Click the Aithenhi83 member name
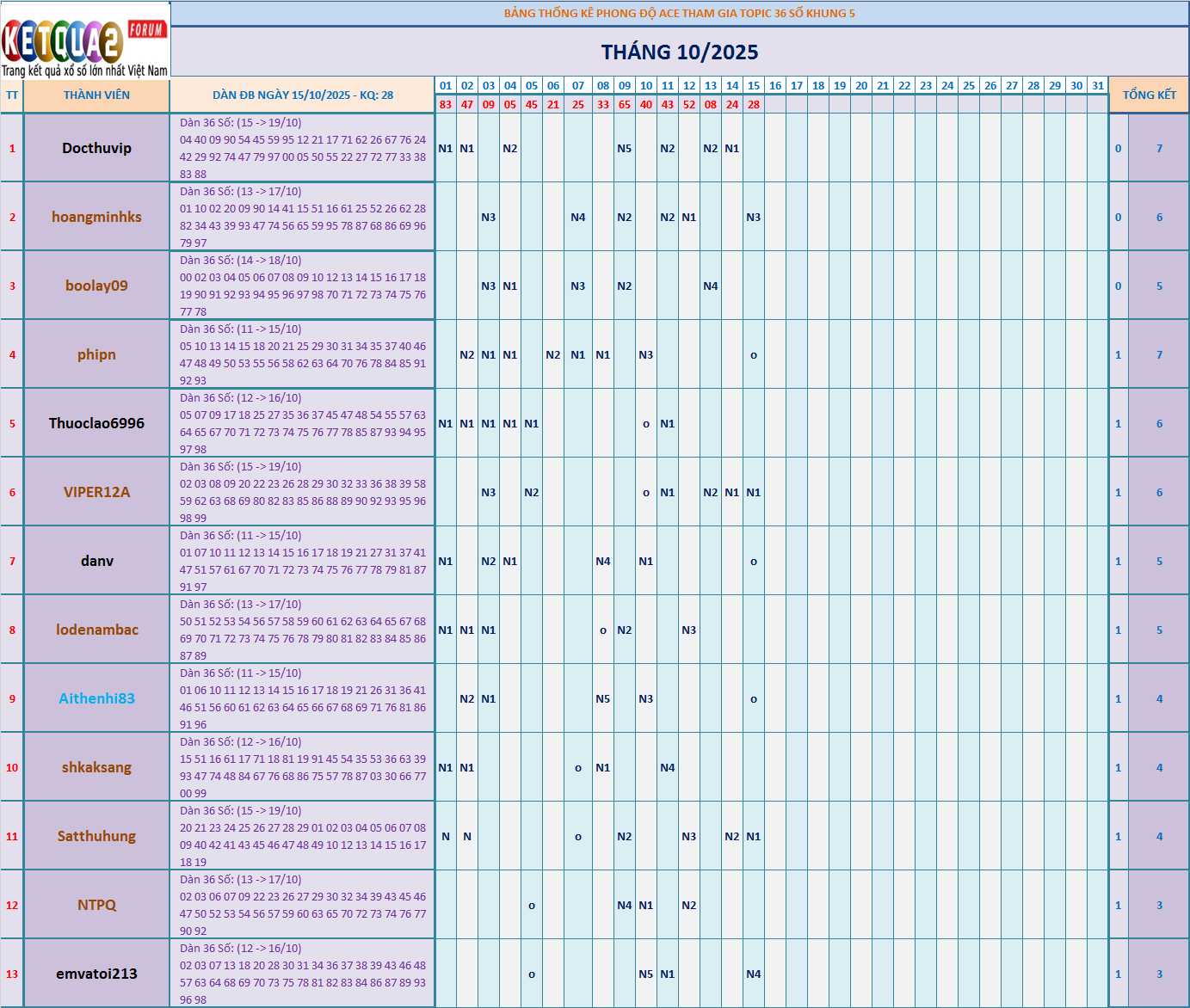The height and width of the screenshot is (1008, 1190). (x=96, y=698)
